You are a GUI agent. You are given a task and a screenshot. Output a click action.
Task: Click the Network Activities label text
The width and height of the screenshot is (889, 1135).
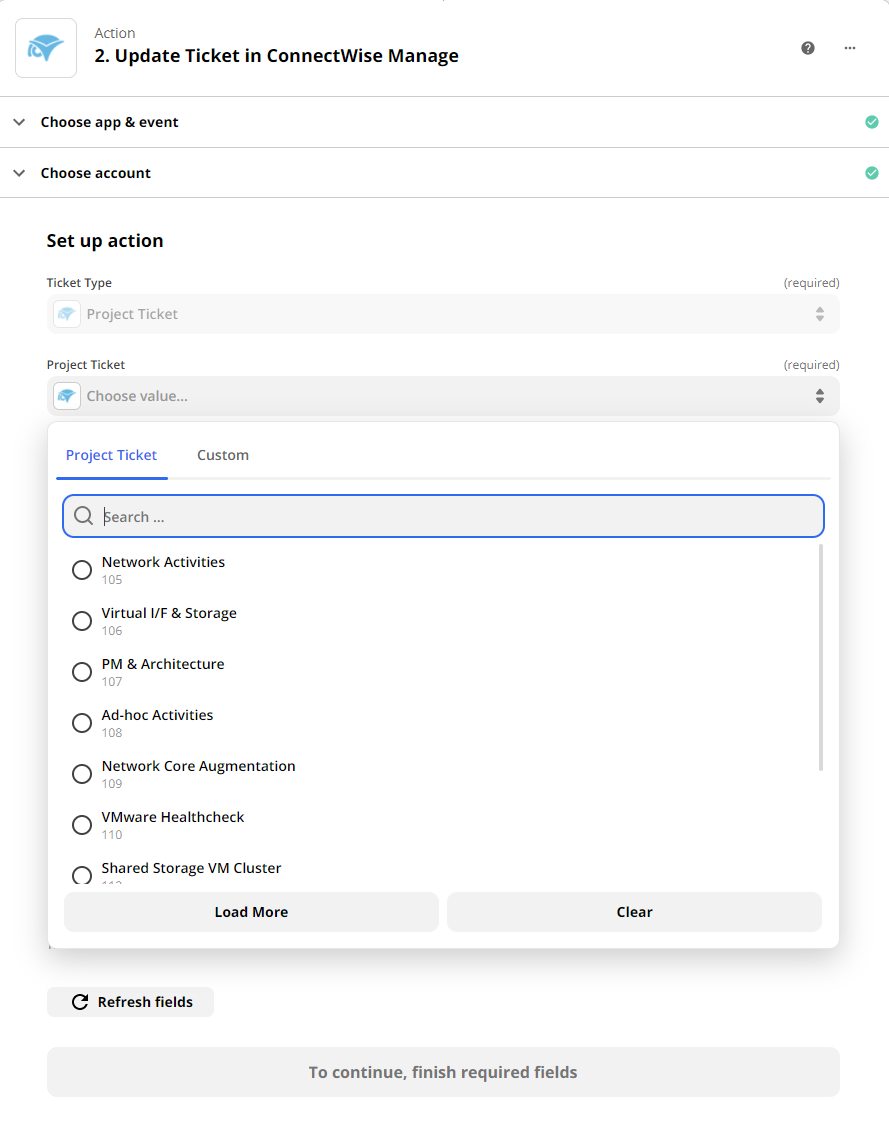(x=163, y=562)
